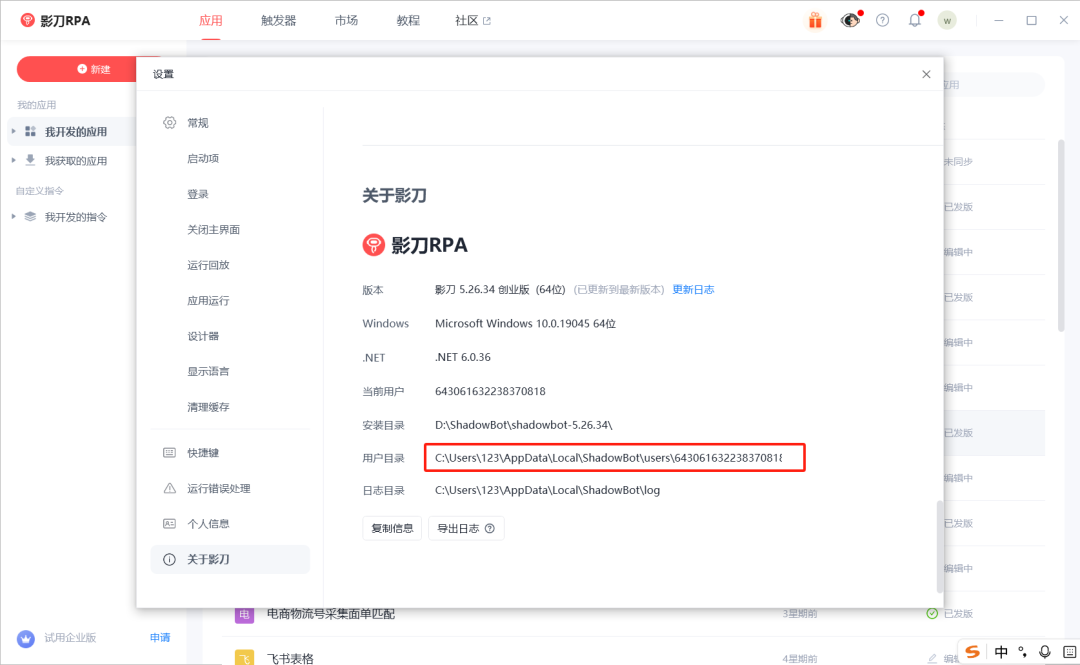1080x665 pixels.
Task: Click the yellow 飞 app icon for 飞书表格
Action: coord(245,657)
